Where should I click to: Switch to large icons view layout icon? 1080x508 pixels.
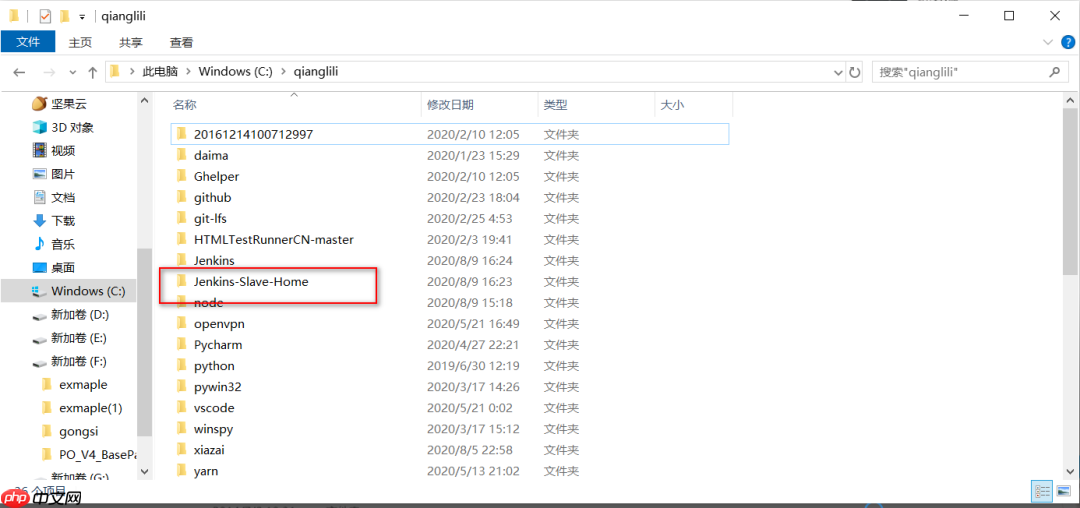point(1063,491)
